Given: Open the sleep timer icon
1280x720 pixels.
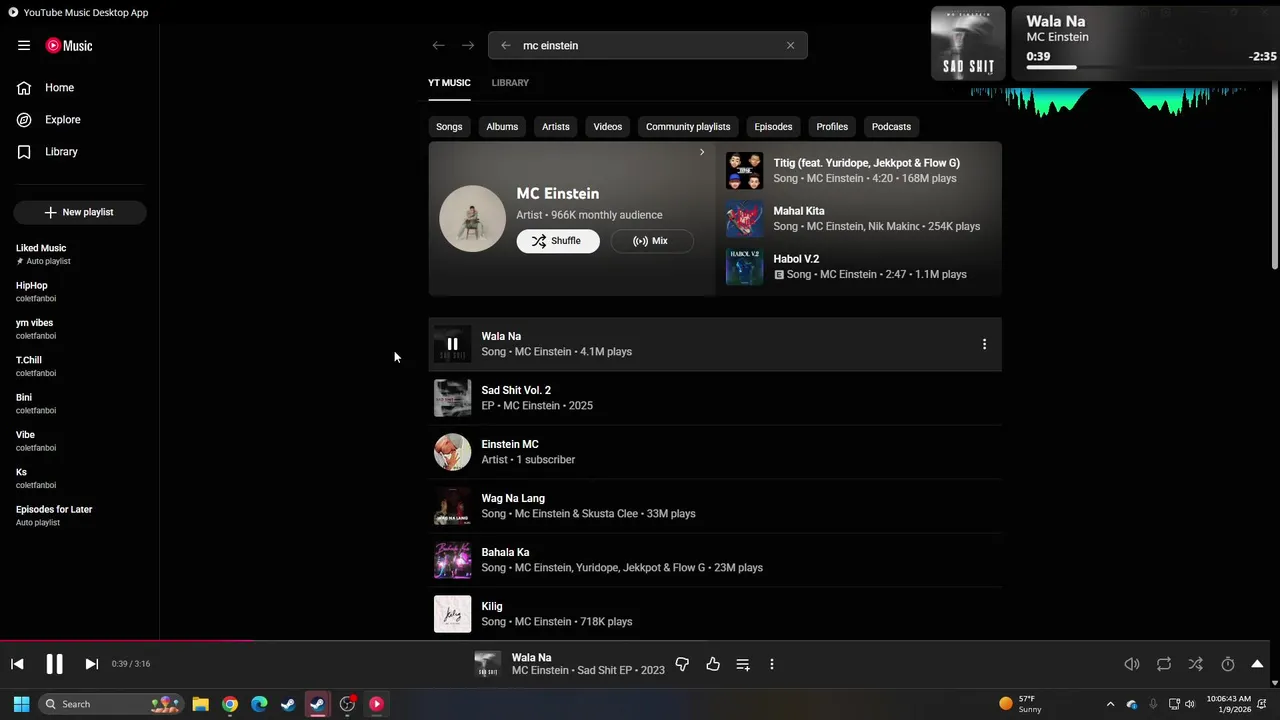Looking at the screenshot, I should click(1228, 664).
